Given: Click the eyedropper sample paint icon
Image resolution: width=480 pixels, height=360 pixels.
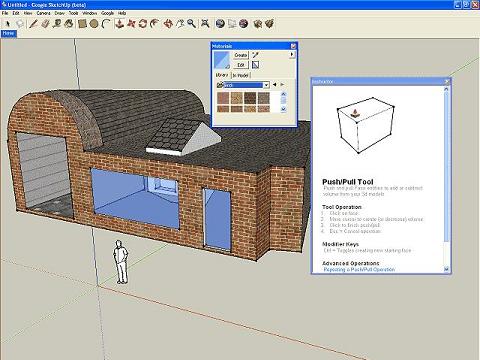Looking at the screenshot, I should pos(256,55).
